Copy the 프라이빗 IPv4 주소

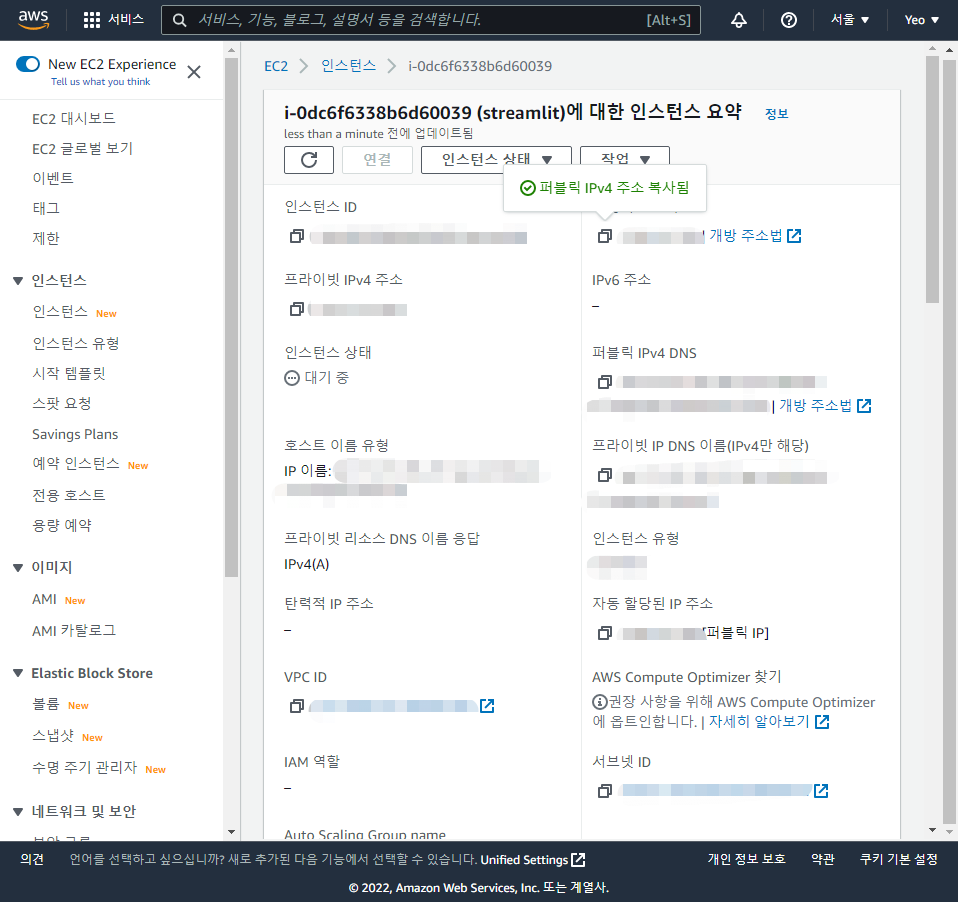296,309
